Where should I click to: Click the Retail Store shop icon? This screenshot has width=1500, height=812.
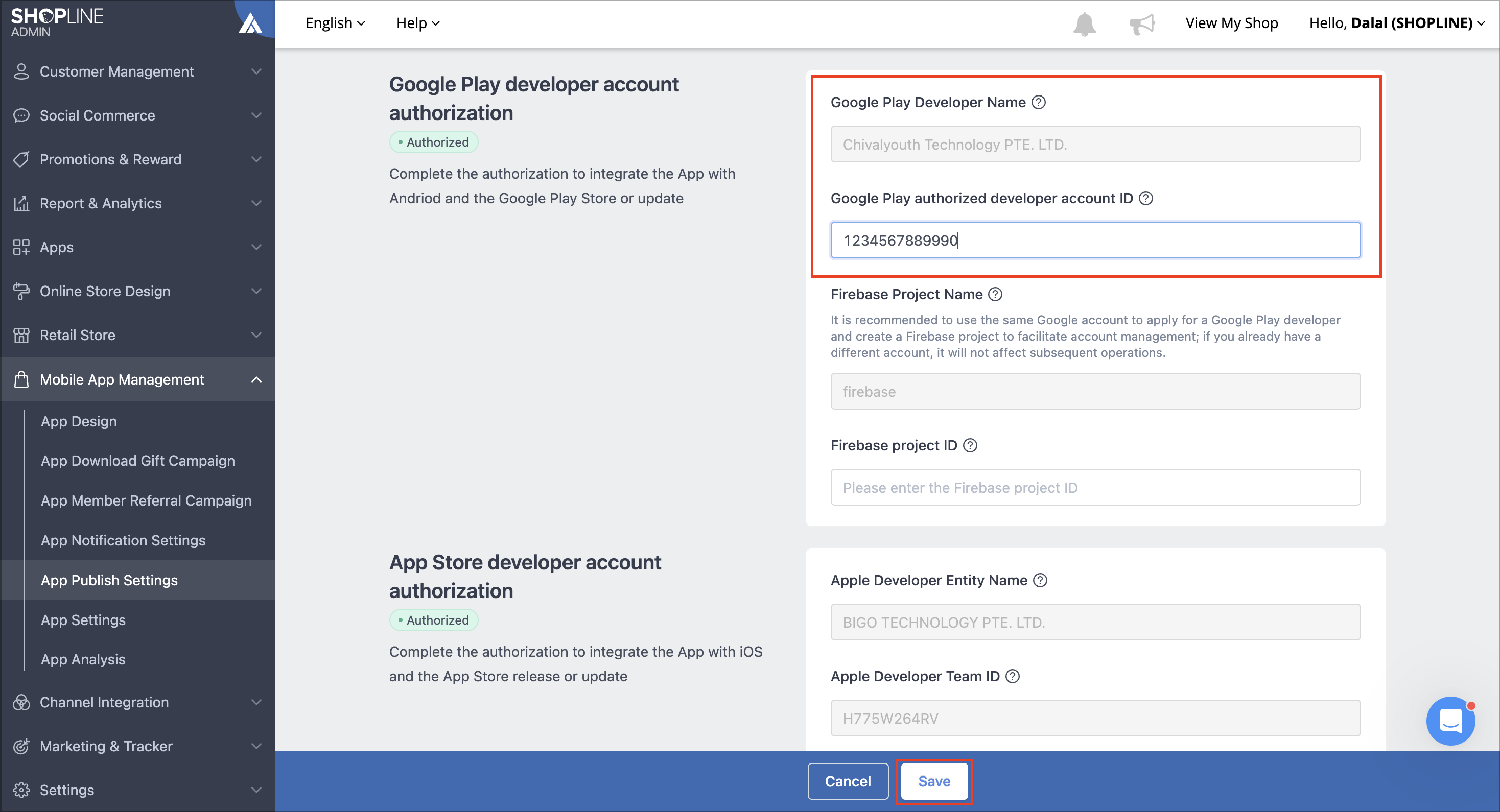(21, 335)
